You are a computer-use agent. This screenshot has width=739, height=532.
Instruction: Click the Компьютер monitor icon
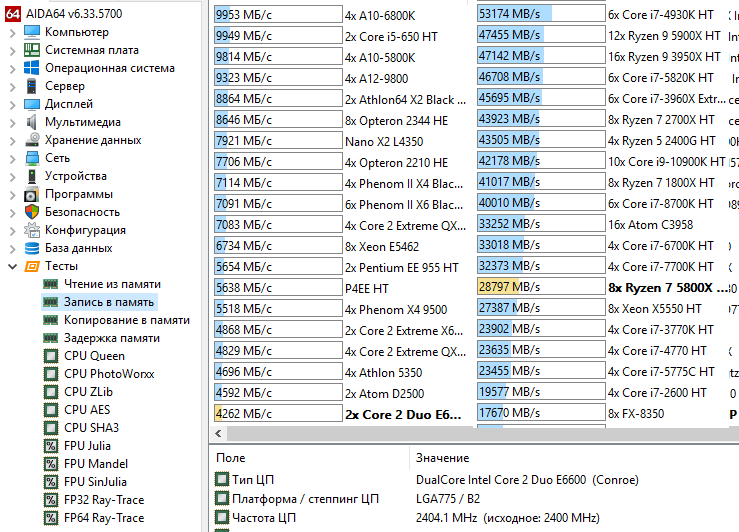pos(32,32)
